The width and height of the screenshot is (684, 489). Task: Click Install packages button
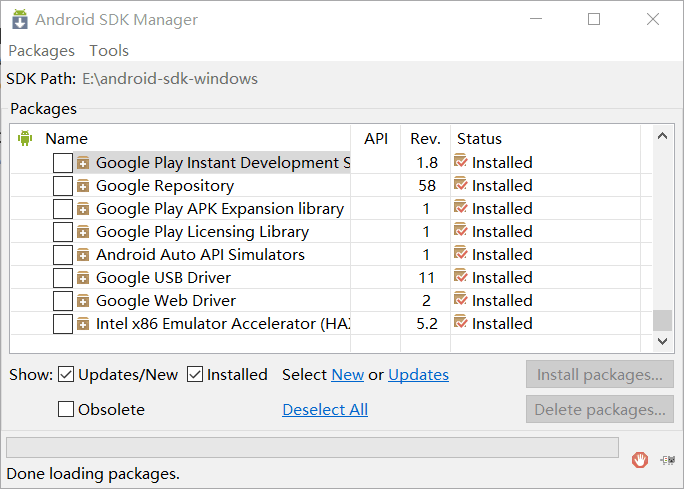point(600,374)
